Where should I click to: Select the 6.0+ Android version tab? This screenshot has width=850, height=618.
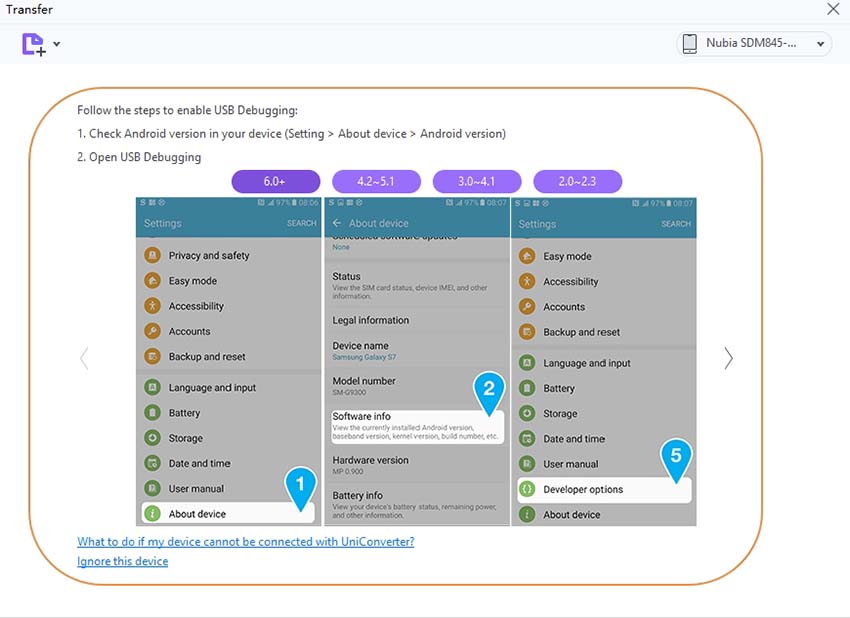(x=275, y=182)
